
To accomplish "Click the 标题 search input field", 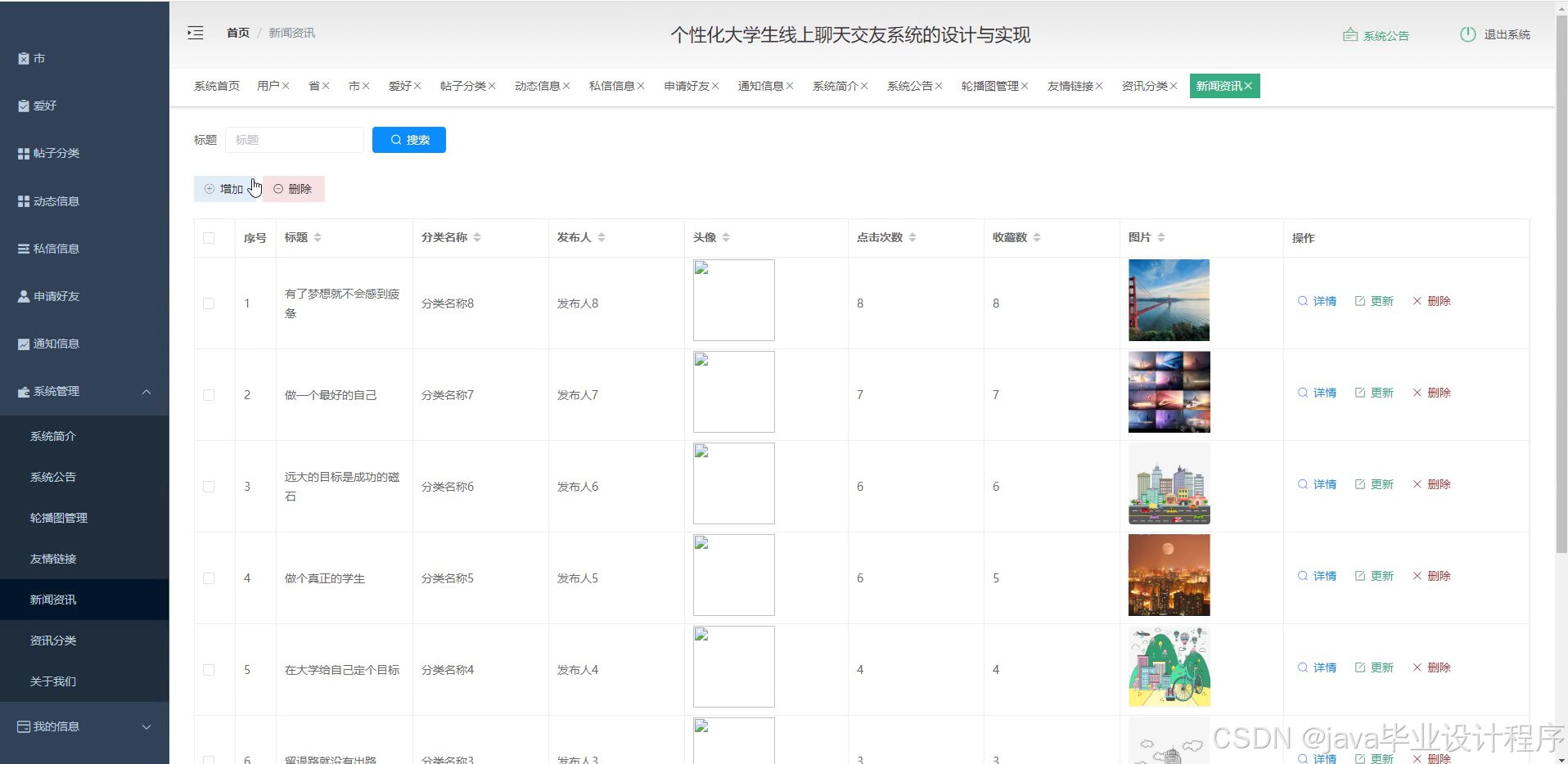I will tap(295, 140).
